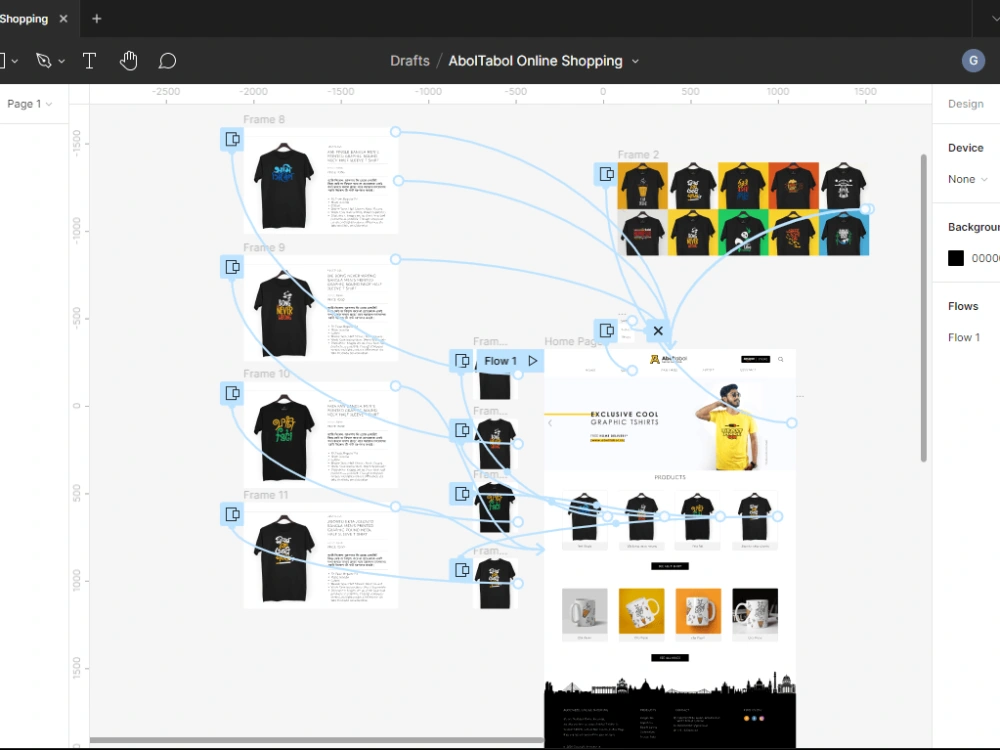
Task: Select the Text tool
Action: click(x=89, y=61)
